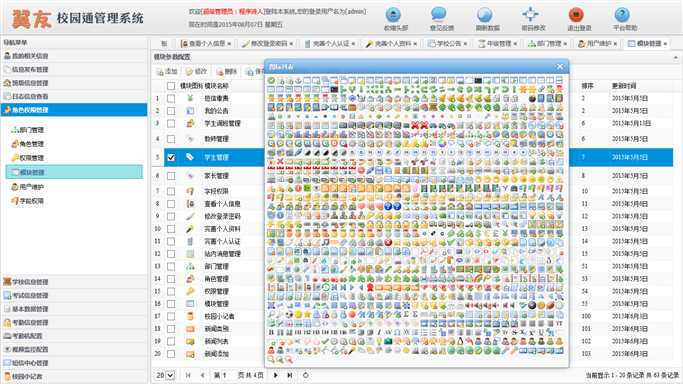Screen dimensions: 683x384
Task: Open 部门管理 in the left tree
Action: click(28, 130)
